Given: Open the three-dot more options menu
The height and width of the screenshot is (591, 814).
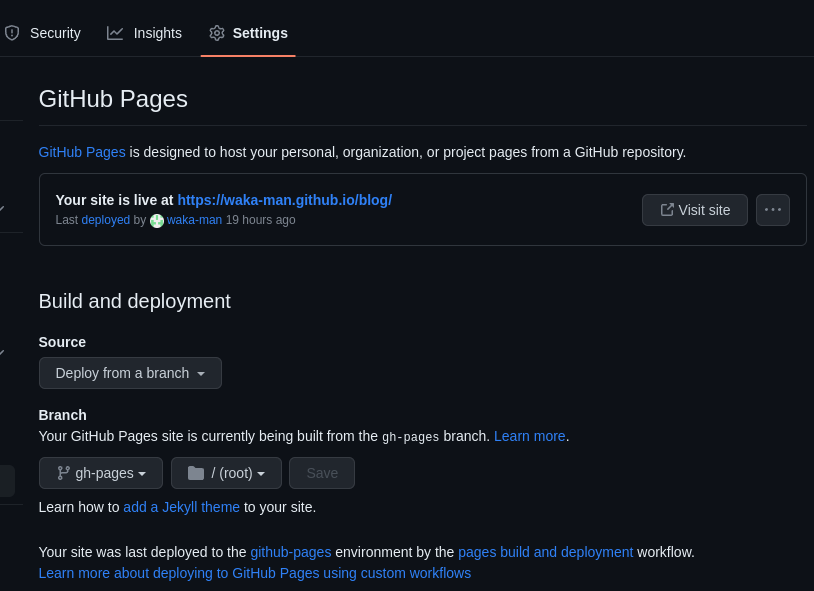Looking at the screenshot, I should tap(772, 210).
